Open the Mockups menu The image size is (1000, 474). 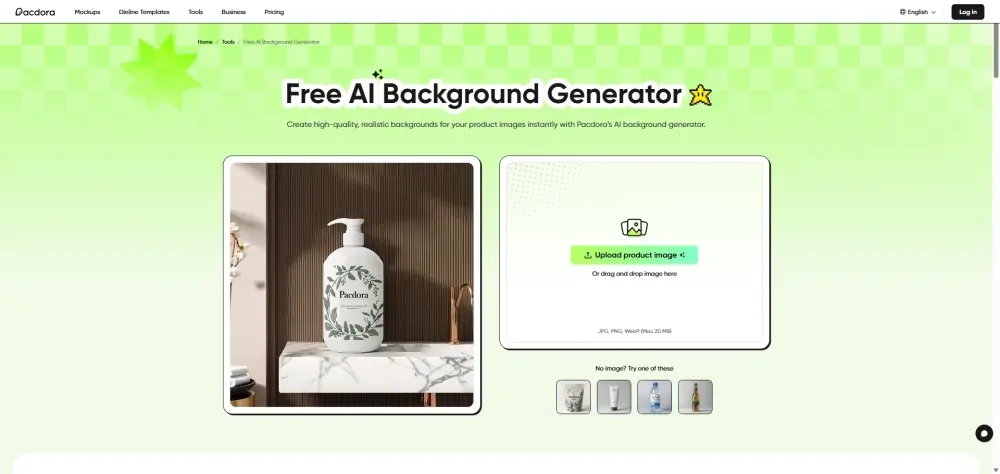[87, 11]
